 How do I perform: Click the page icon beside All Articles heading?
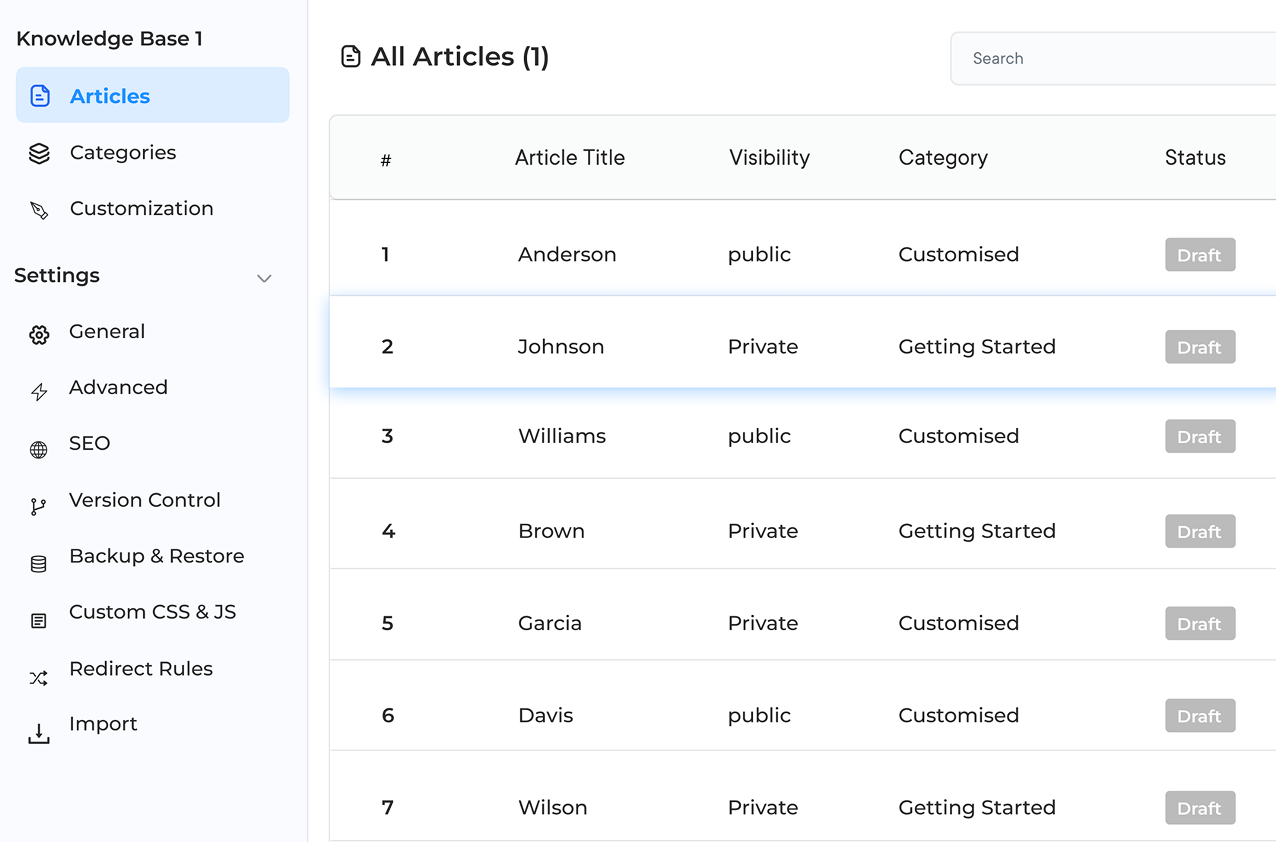point(350,56)
